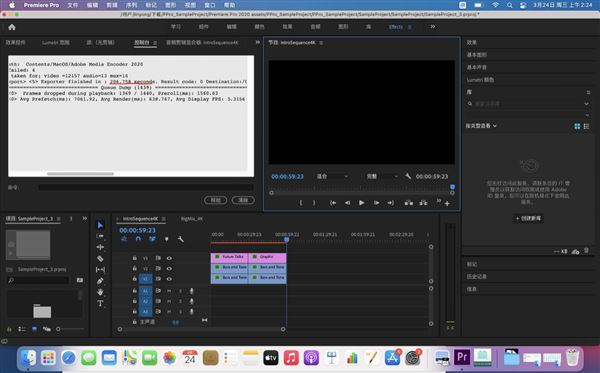The image size is (600, 373).
Task: Open the 文件 menu in the menu bar
Action: [x=72, y=5]
